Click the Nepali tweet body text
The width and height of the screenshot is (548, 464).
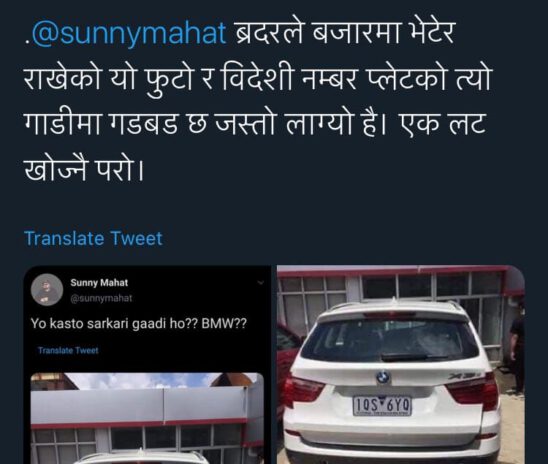point(258,100)
